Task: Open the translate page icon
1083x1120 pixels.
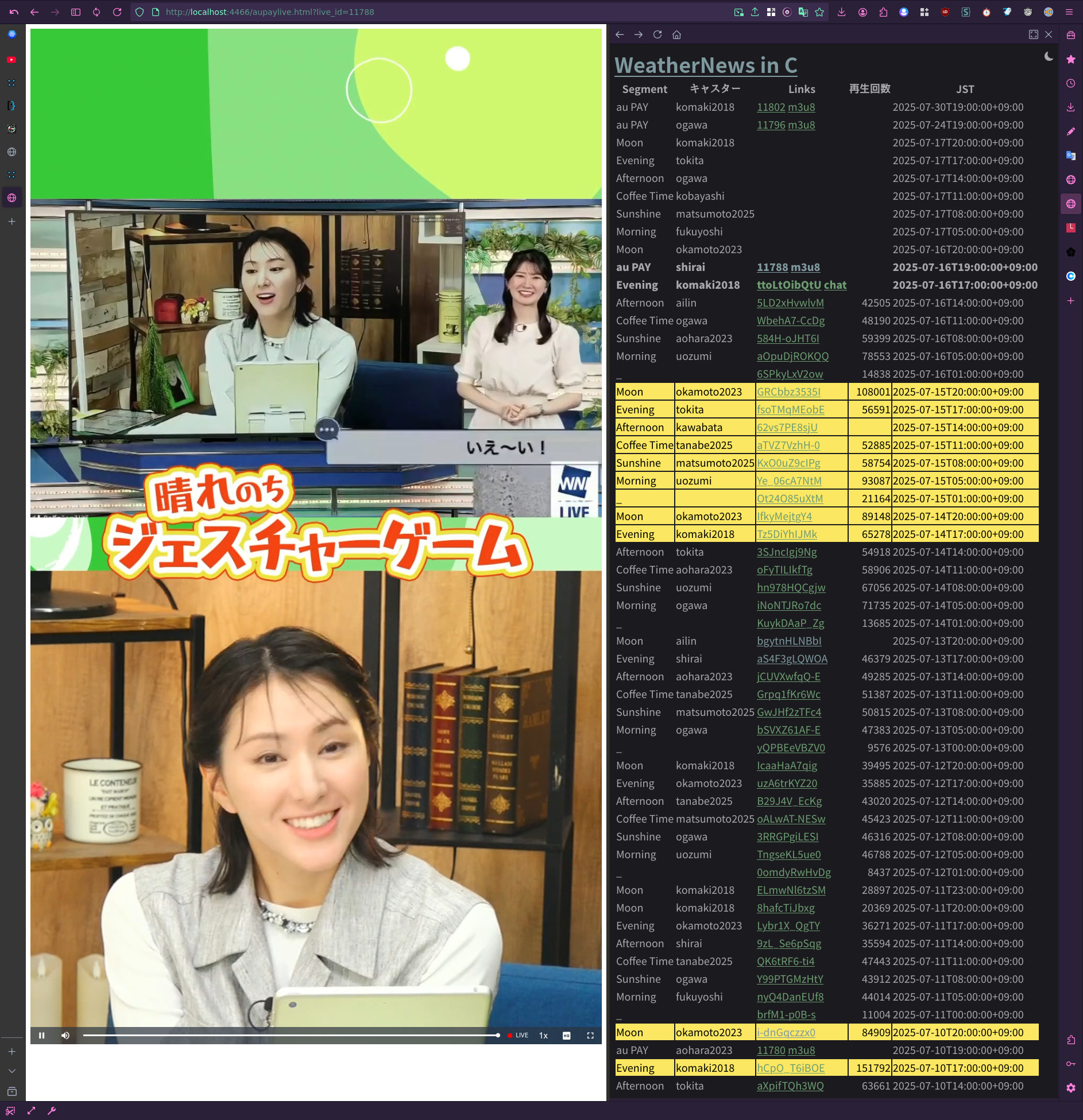Action: pos(803,12)
